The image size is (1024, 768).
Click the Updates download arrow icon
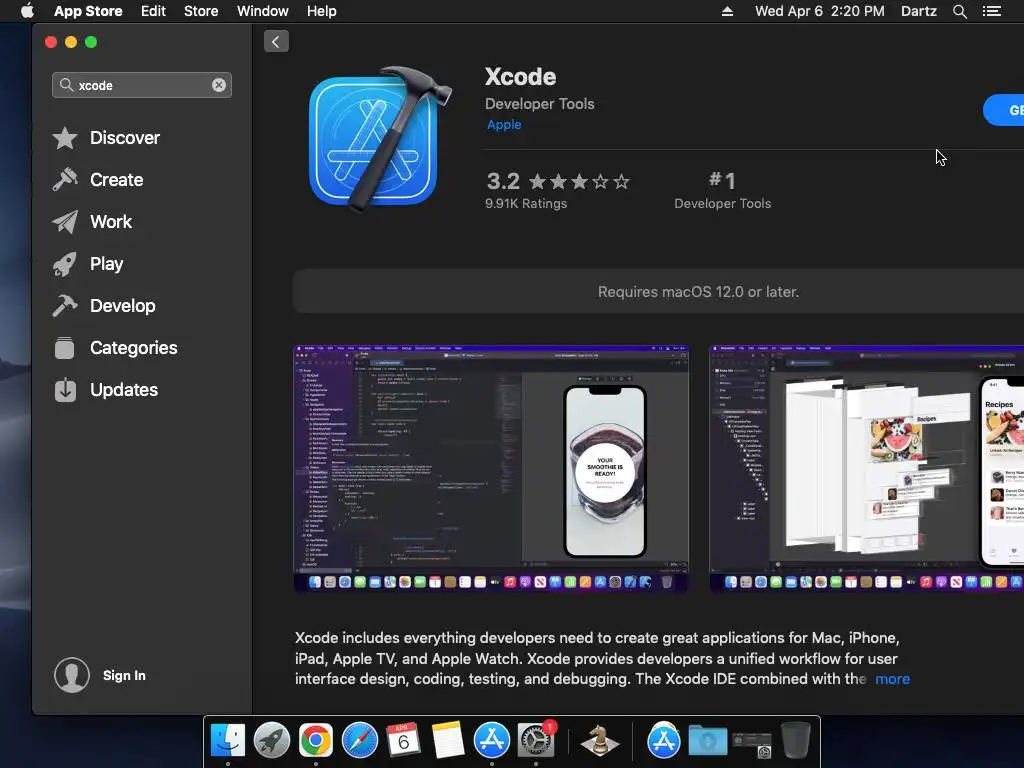coord(65,390)
